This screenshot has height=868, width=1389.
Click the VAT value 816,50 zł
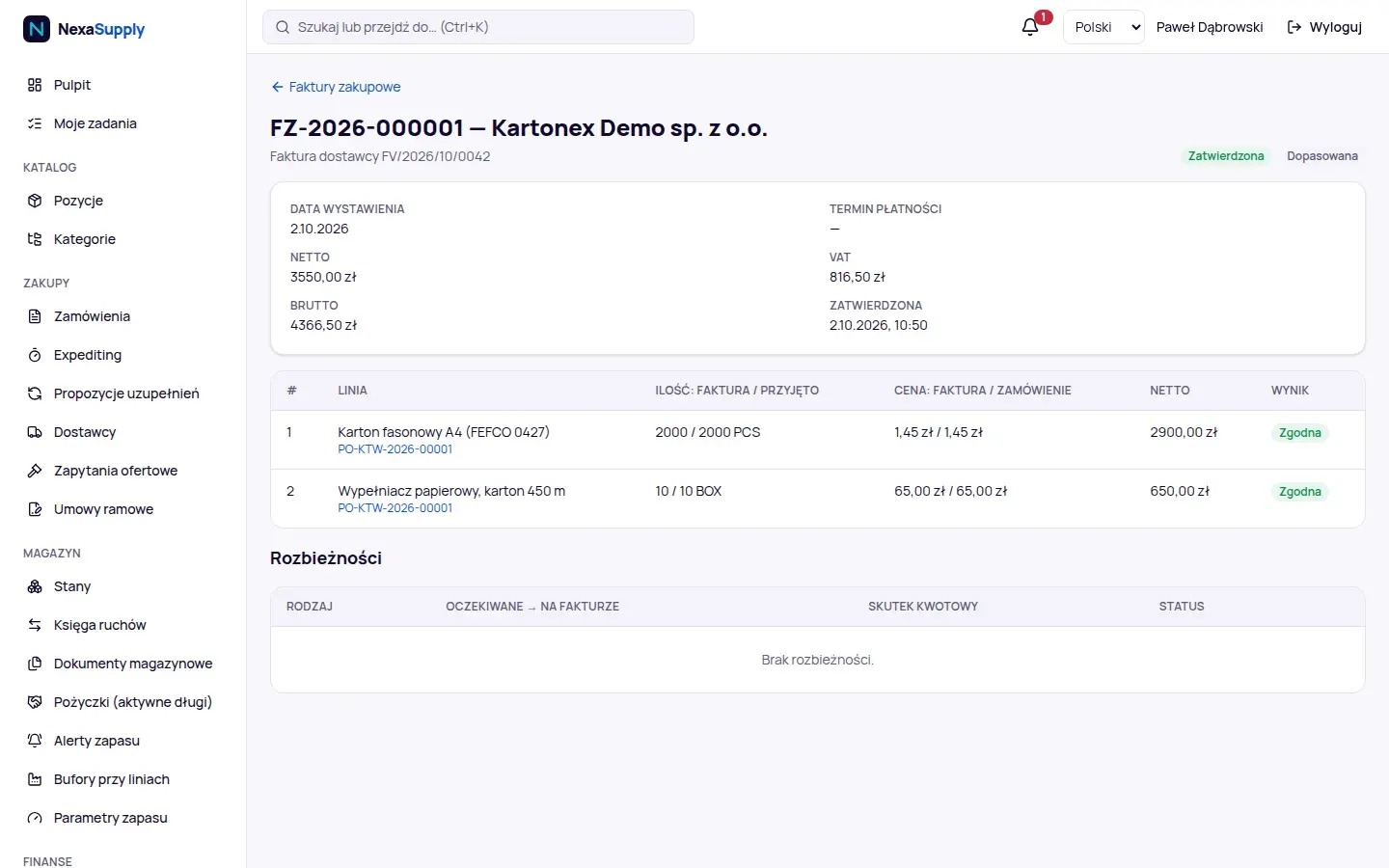[x=858, y=277]
